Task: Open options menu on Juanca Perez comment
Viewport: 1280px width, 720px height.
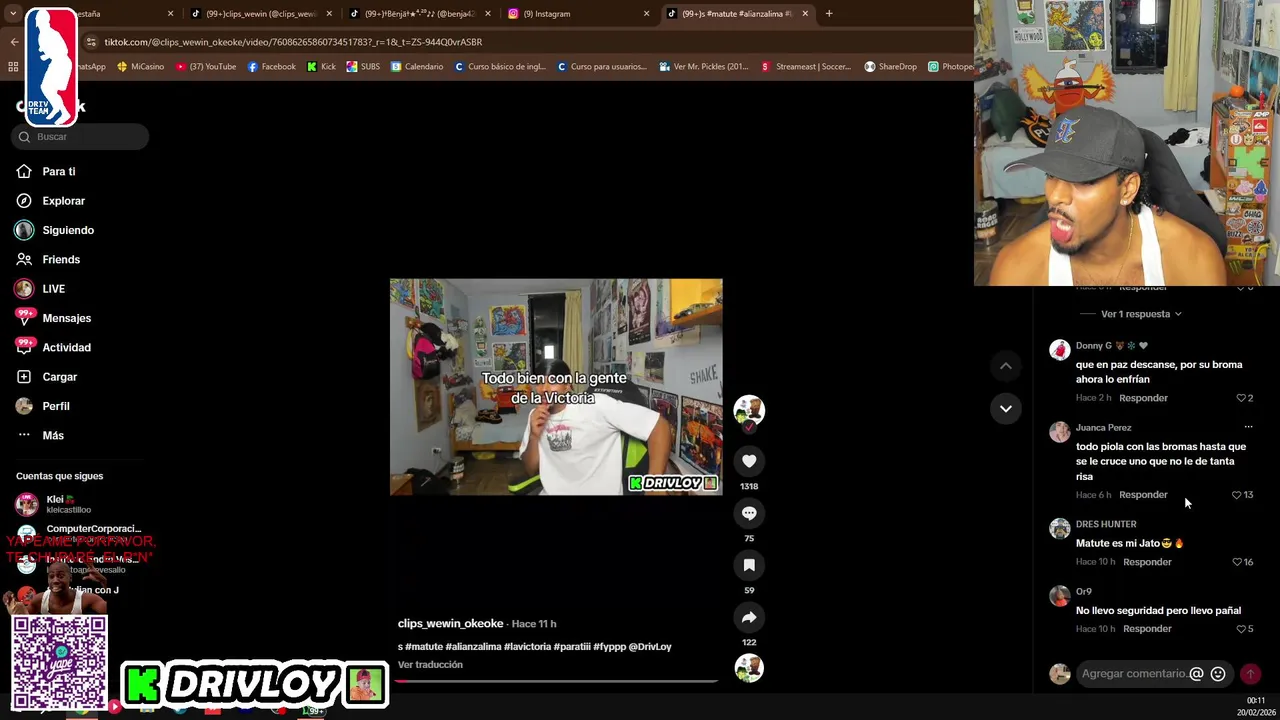Action: tap(1248, 427)
